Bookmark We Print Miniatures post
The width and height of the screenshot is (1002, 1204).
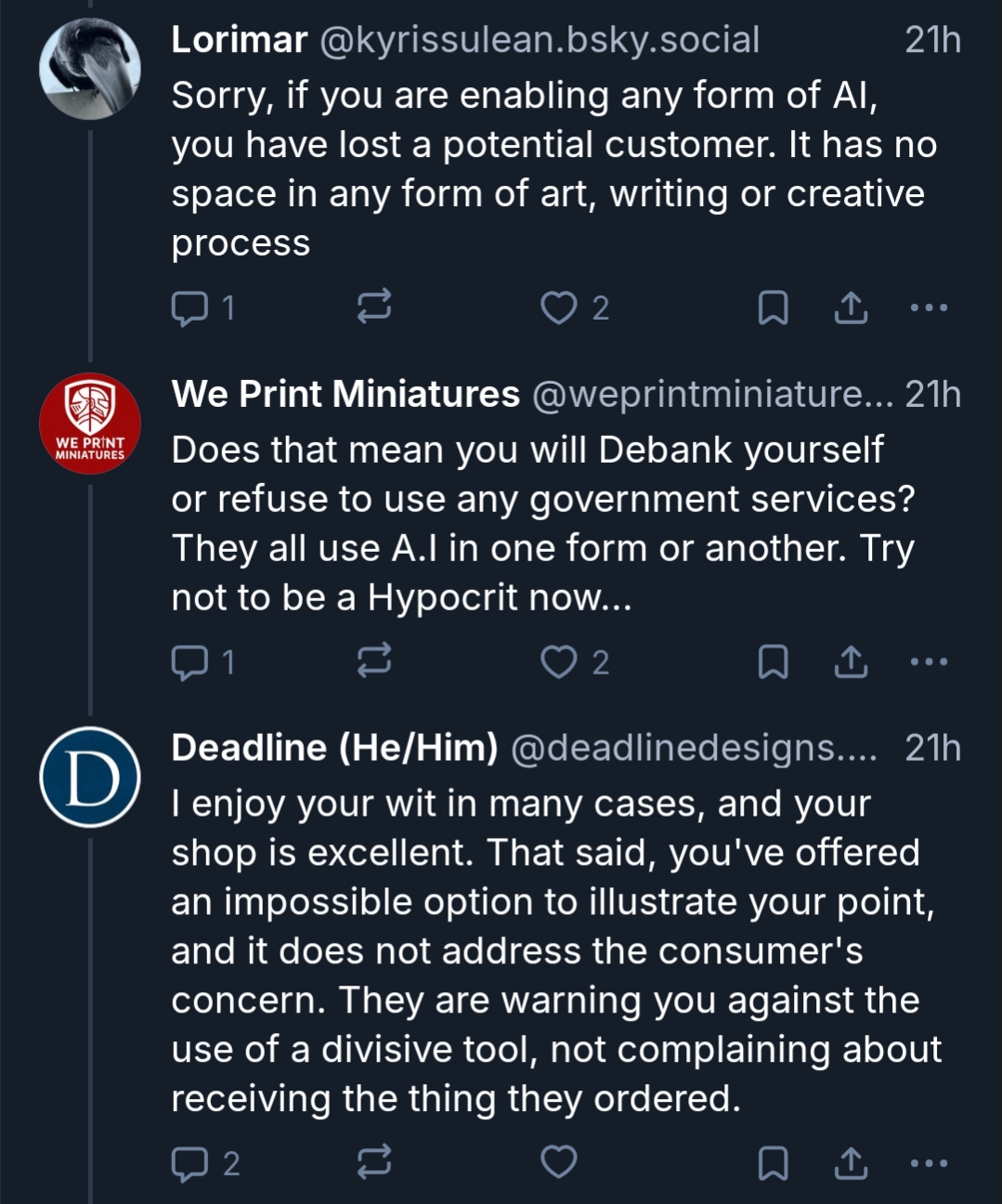pyautogui.click(x=773, y=662)
